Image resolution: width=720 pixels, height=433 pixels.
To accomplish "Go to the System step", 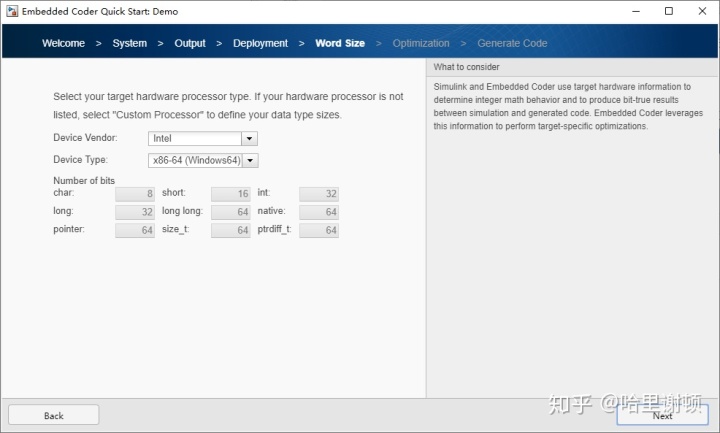I will pyautogui.click(x=130, y=43).
